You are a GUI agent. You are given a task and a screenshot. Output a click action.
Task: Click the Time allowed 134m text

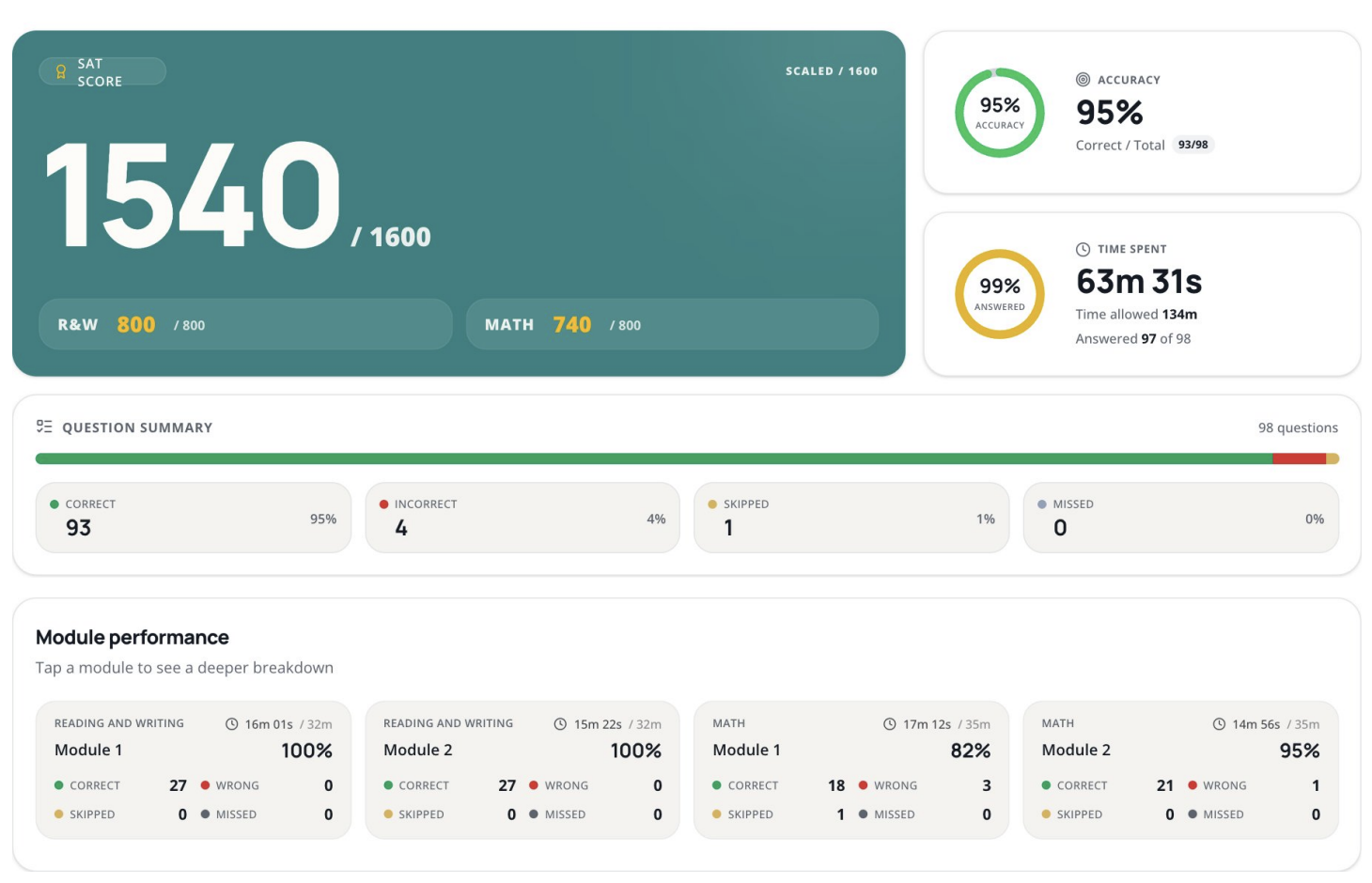click(1136, 315)
